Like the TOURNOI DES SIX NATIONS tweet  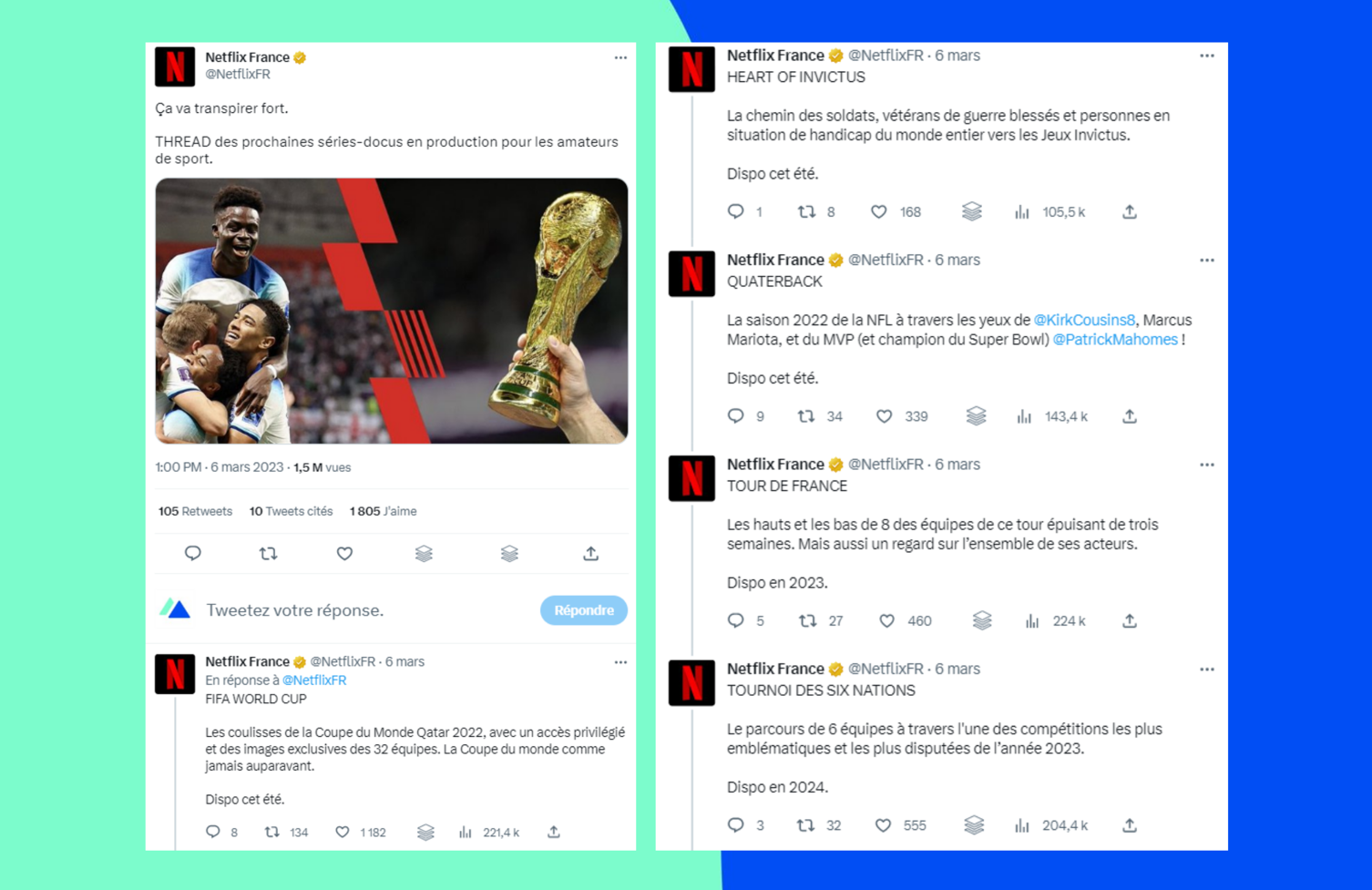coord(883,825)
